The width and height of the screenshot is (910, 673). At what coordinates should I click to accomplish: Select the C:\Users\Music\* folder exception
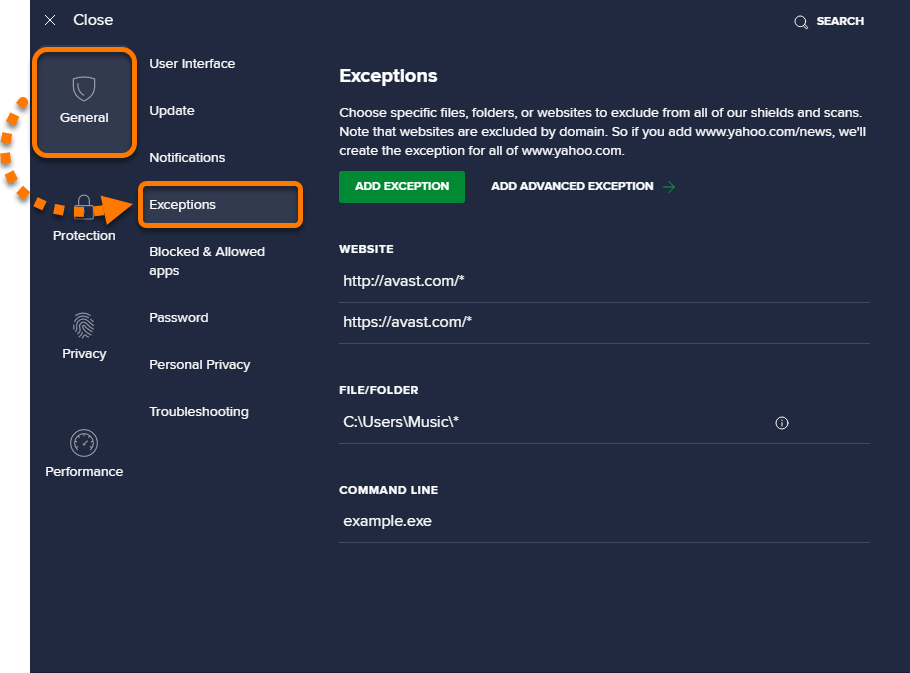(x=604, y=422)
